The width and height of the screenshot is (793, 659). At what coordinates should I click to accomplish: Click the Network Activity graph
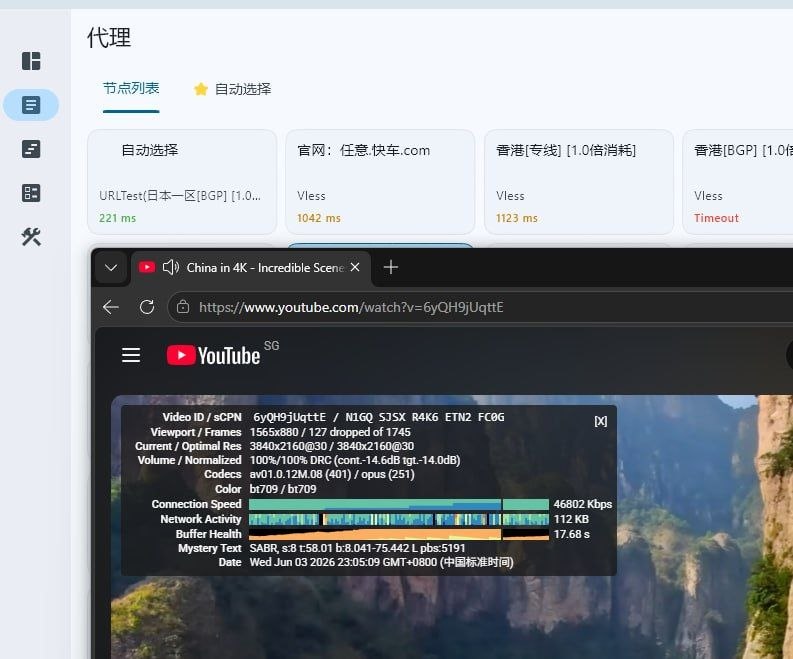399,519
